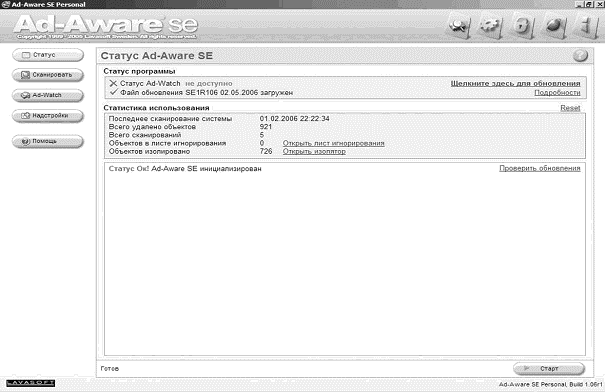Open Помощь (help) in the sidebar

pyautogui.click(x=48, y=141)
